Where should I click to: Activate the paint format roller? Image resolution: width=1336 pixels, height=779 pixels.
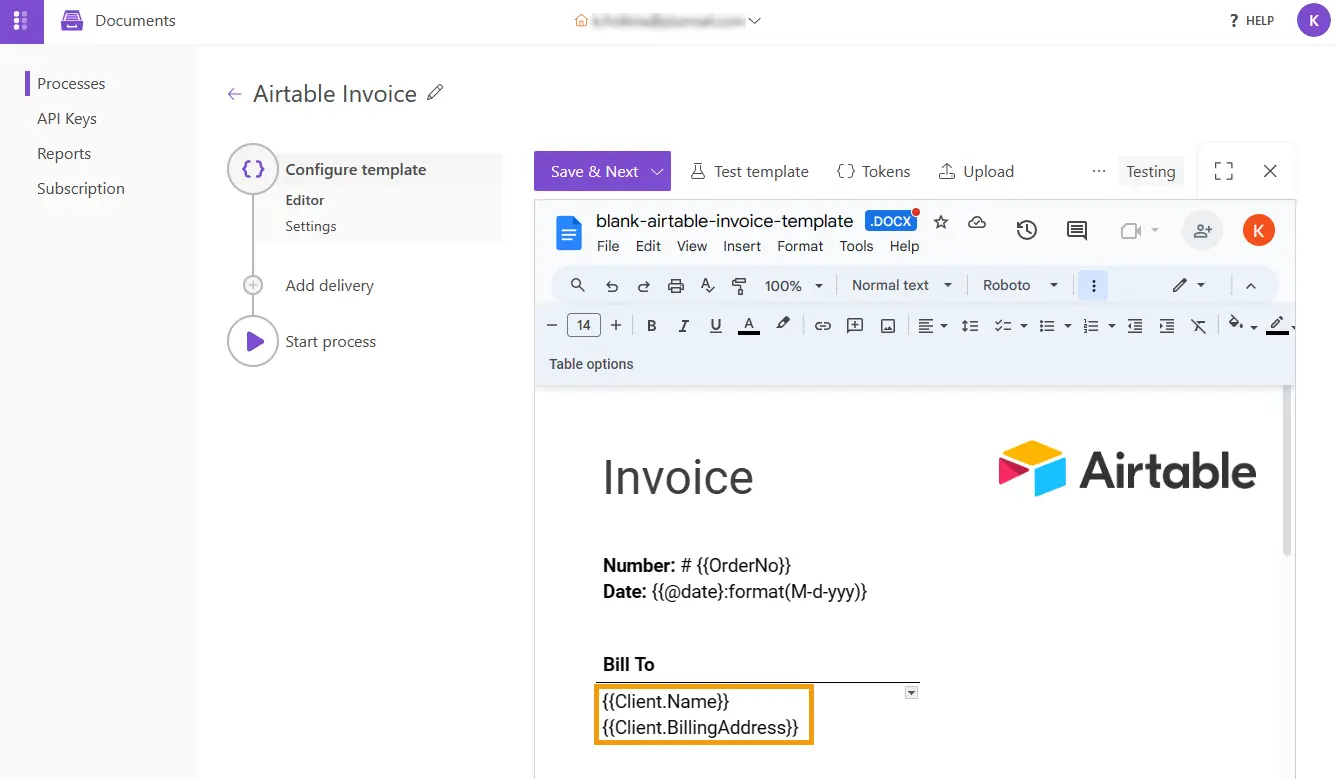[x=740, y=286]
